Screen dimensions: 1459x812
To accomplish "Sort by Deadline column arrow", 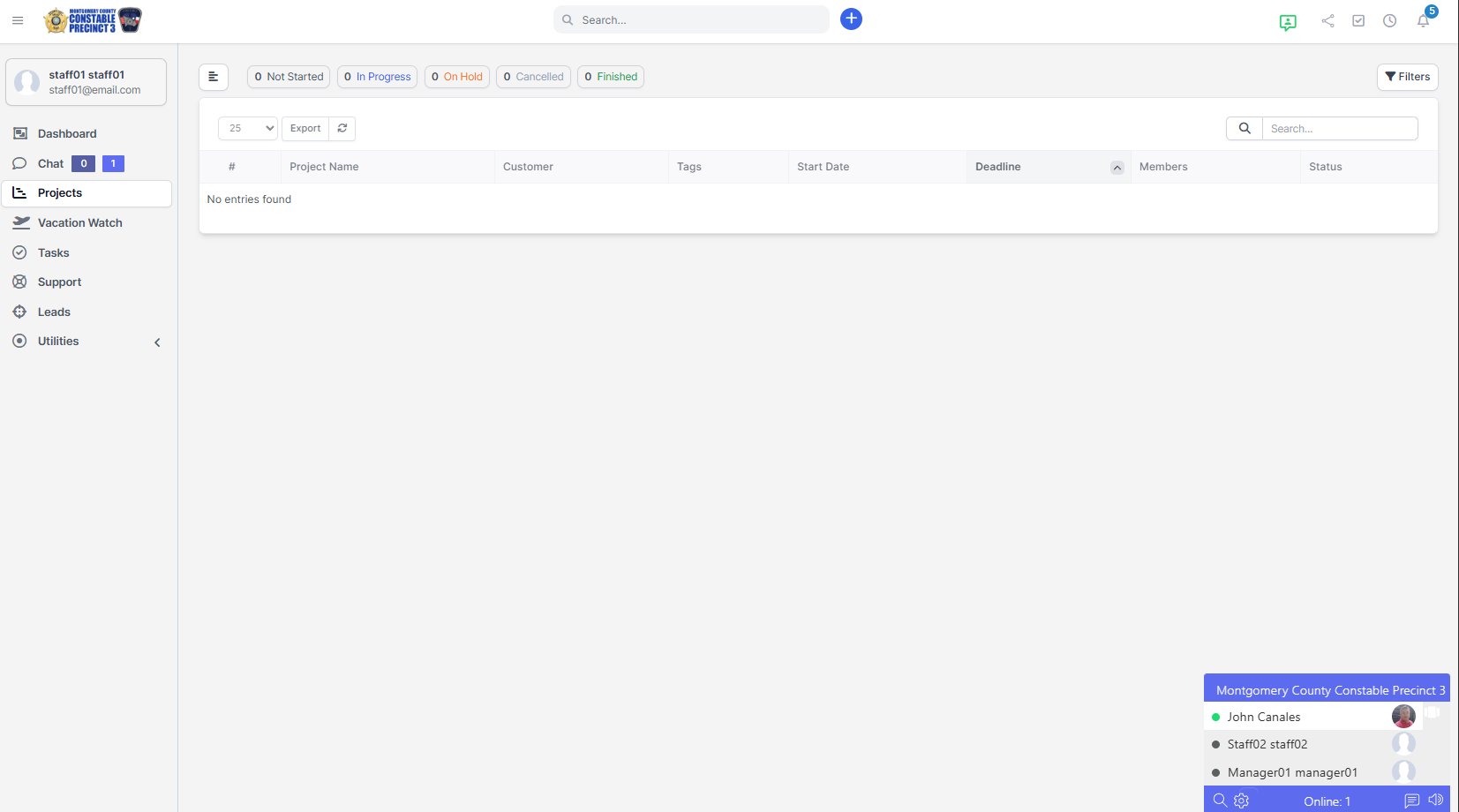I will [1117, 168].
